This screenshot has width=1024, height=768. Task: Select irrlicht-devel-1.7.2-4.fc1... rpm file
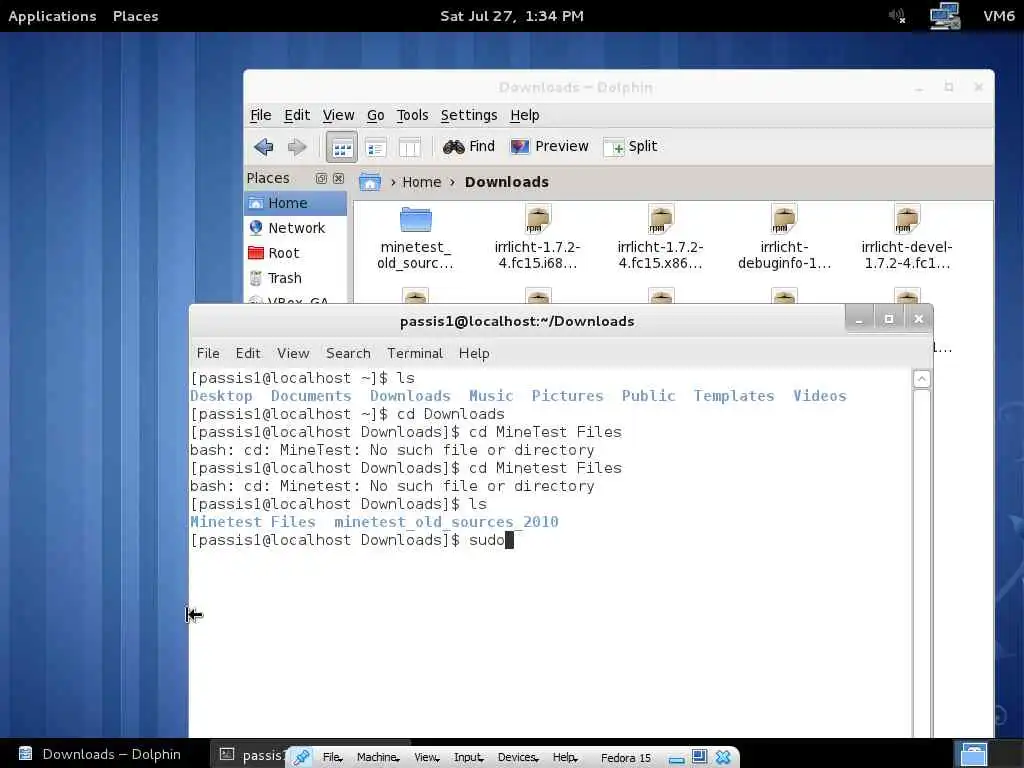[906, 237]
